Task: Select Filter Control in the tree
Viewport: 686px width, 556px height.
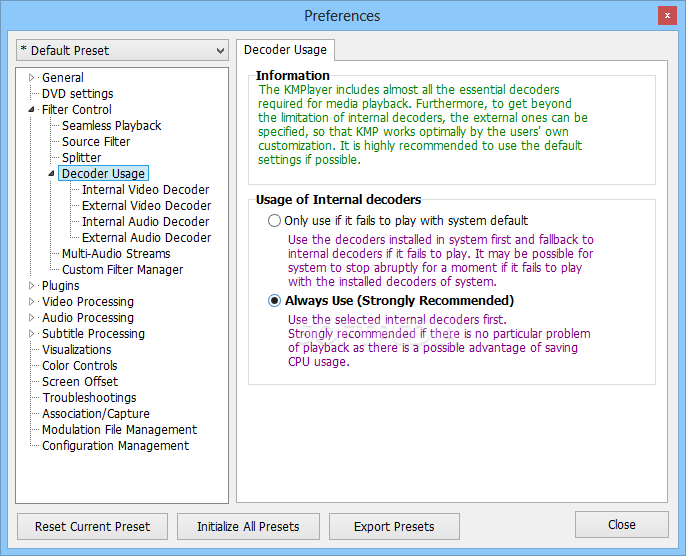Action: [x=77, y=109]
